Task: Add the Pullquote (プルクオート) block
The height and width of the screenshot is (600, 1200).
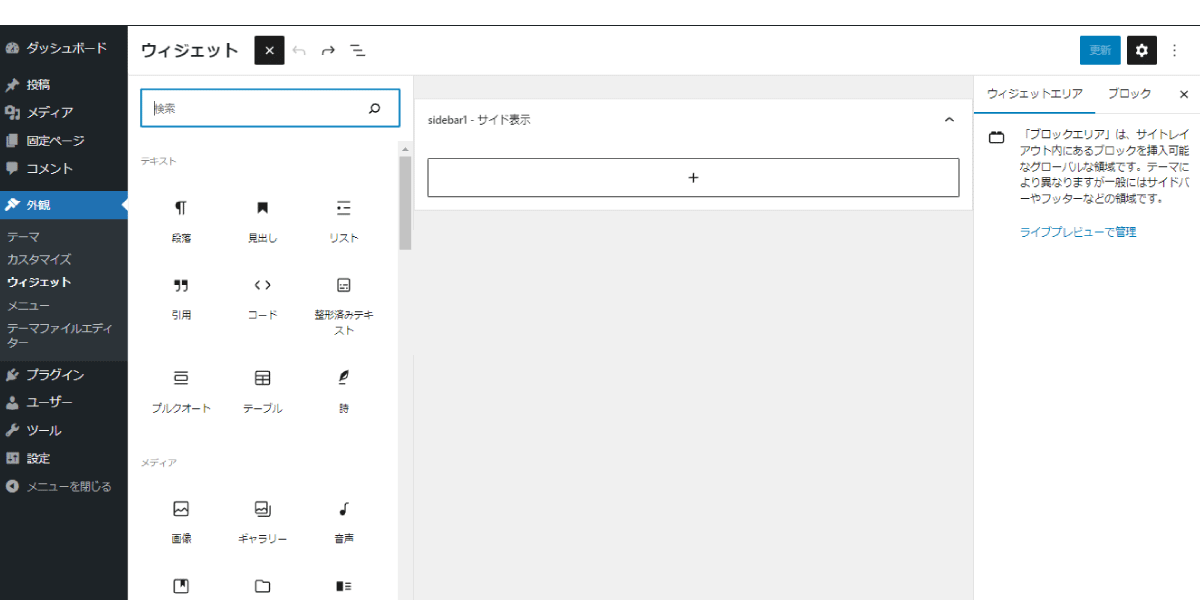Action: tap(181, 391)
